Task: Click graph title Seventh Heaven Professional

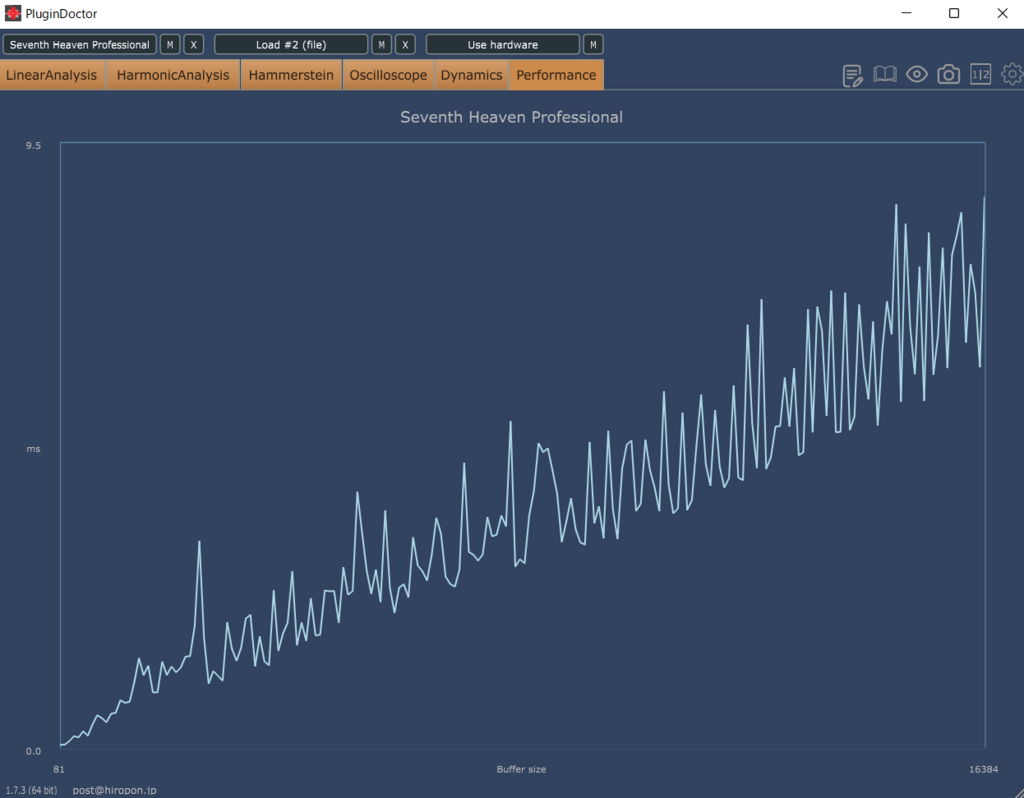Action: pyautogui.click(x=511, y=117)
